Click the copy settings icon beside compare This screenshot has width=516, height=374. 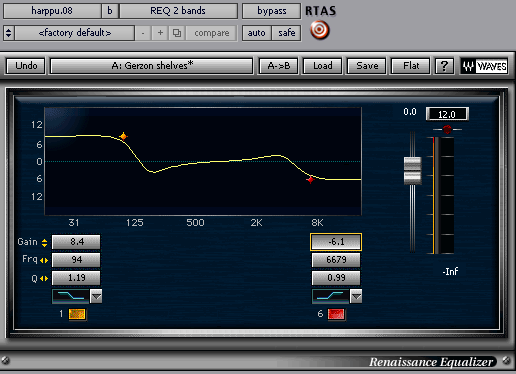pos(177,33)
